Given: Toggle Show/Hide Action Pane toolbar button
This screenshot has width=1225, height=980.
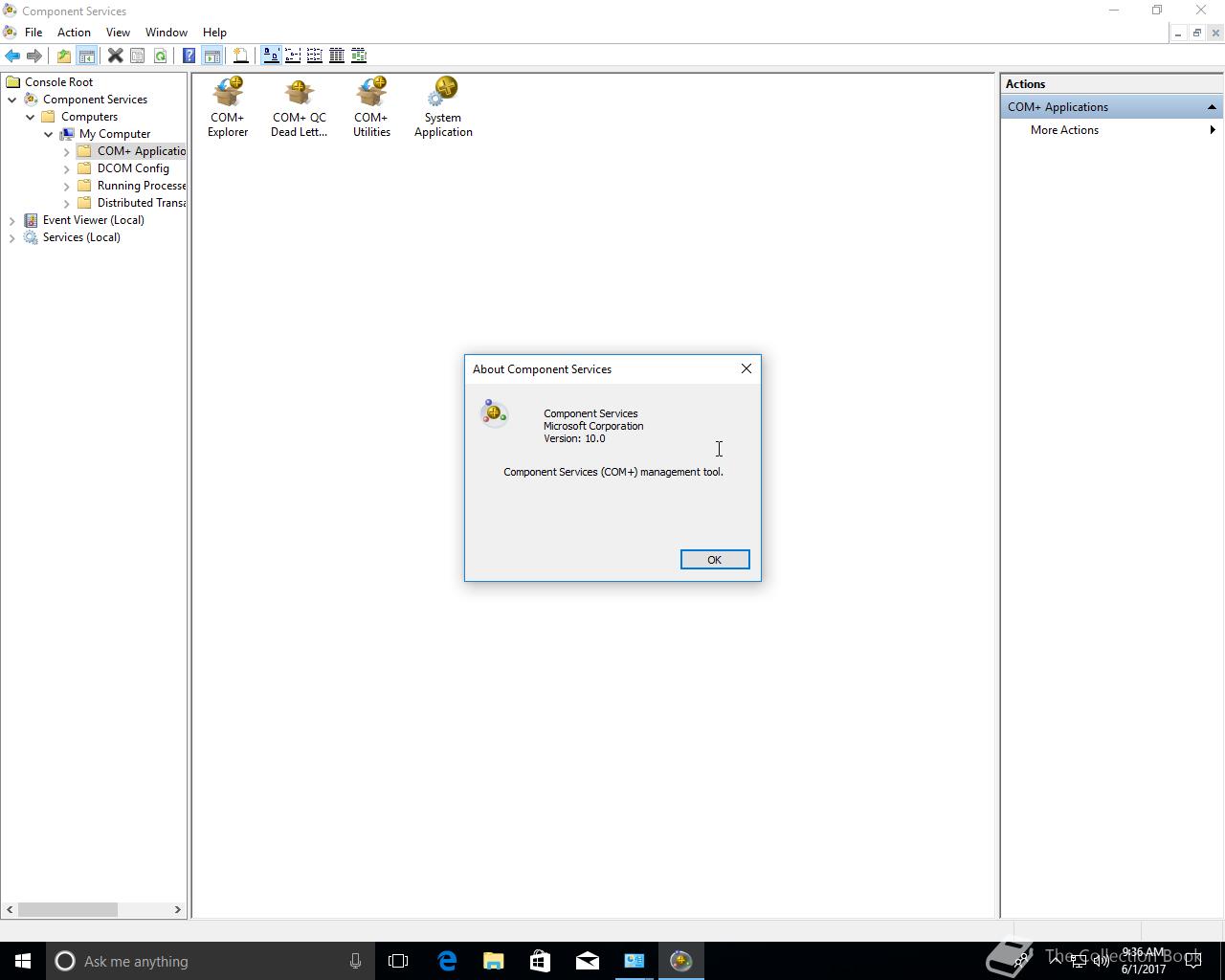Looking at the screenshot, I should 212,56.
